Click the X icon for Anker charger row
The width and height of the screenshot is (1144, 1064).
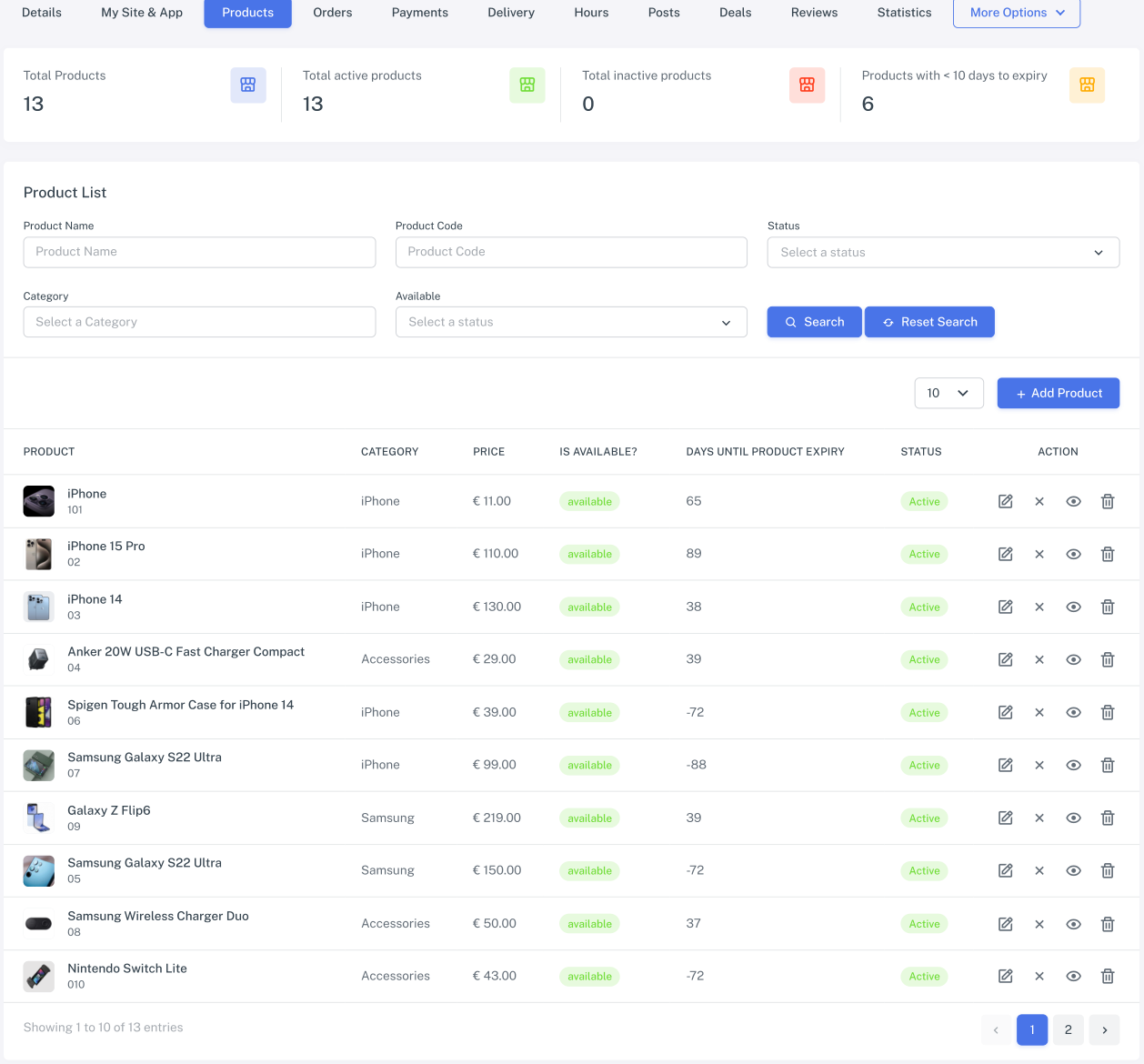click(x=1039, y=659)
